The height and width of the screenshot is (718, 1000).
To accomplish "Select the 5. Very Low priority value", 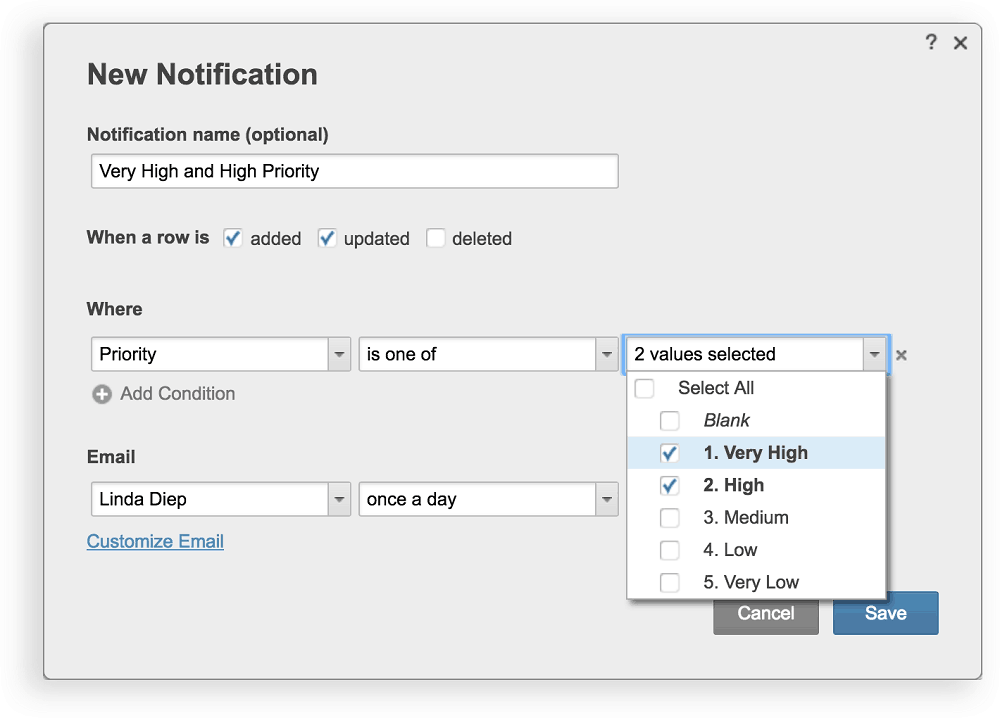I will 670,582.
